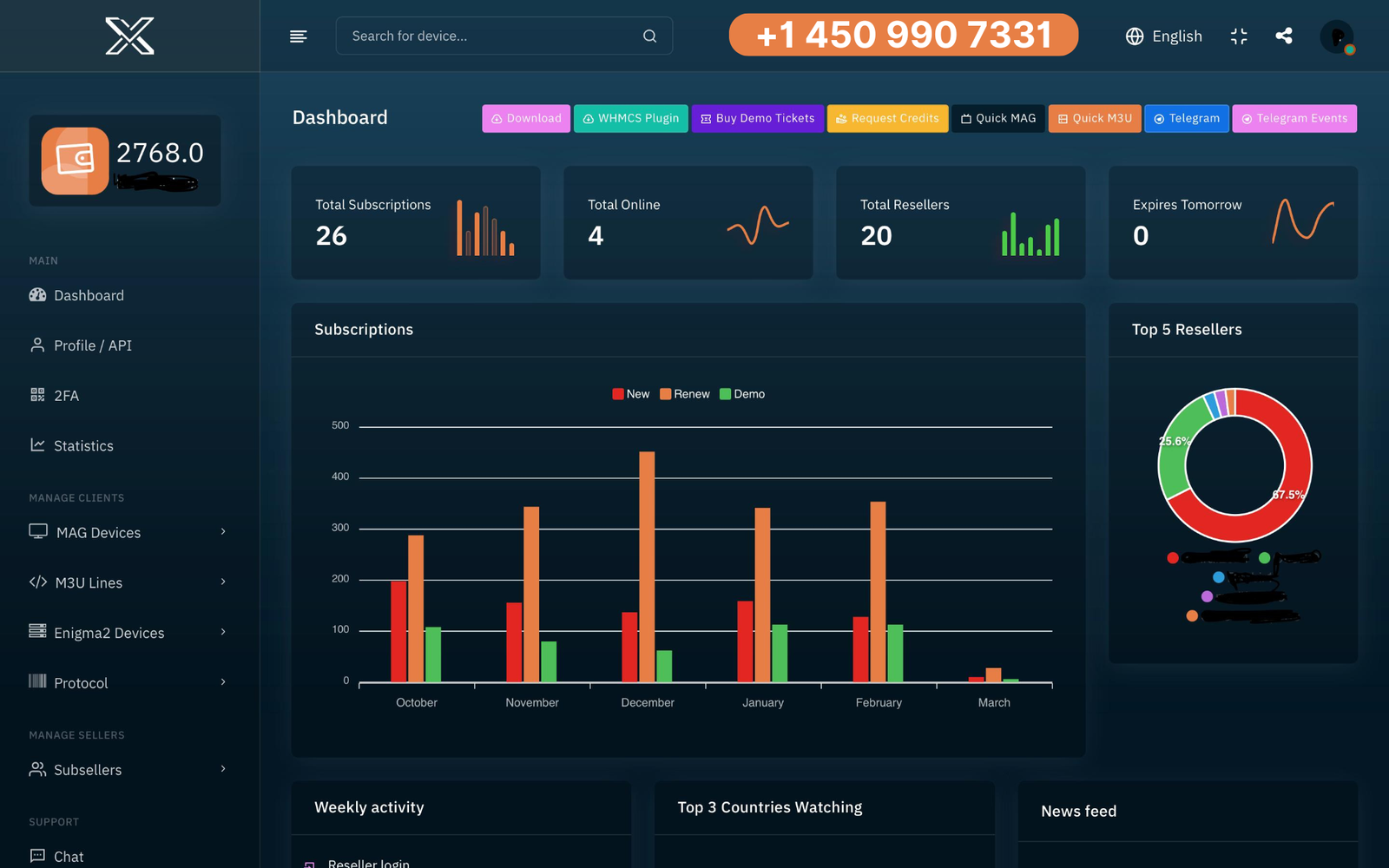
Task: Click the orange phone number banner
Action: click(x=904, y=35)
